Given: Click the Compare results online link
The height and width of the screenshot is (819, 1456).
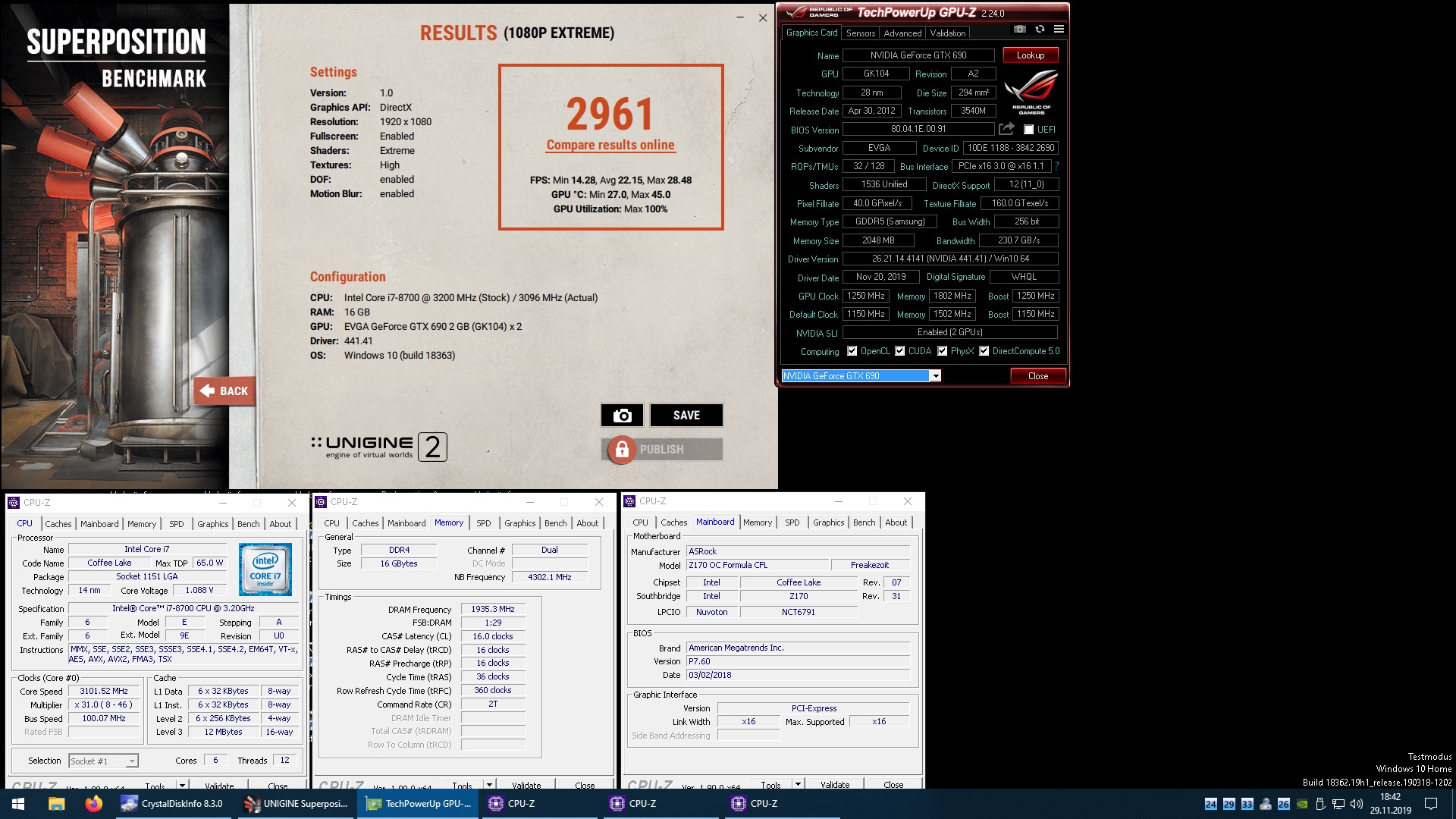Looking at the screenshot, I should [x=610, y=145].
